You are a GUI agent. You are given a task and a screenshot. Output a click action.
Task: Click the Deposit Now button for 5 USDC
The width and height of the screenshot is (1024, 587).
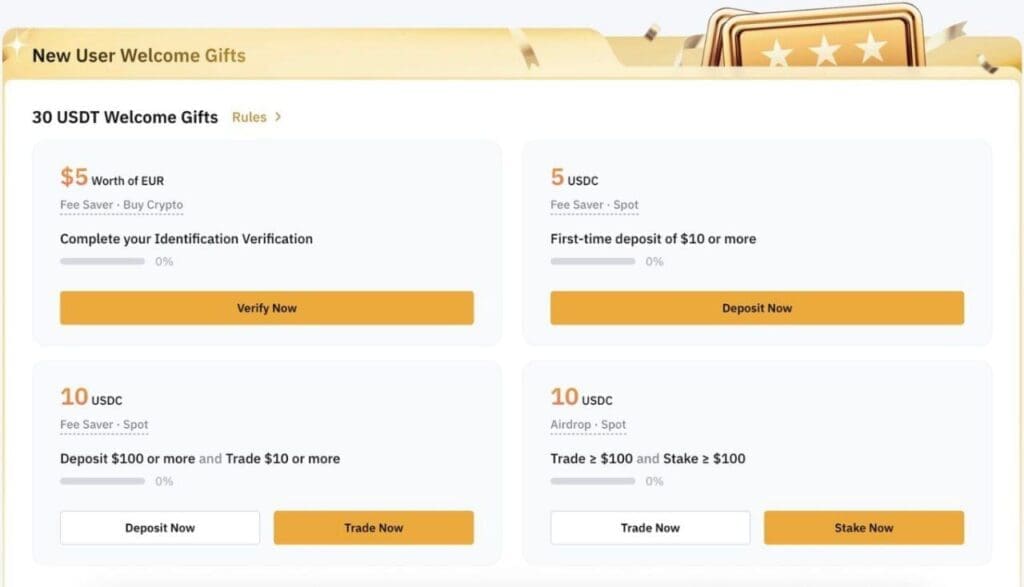coord(756,308)
